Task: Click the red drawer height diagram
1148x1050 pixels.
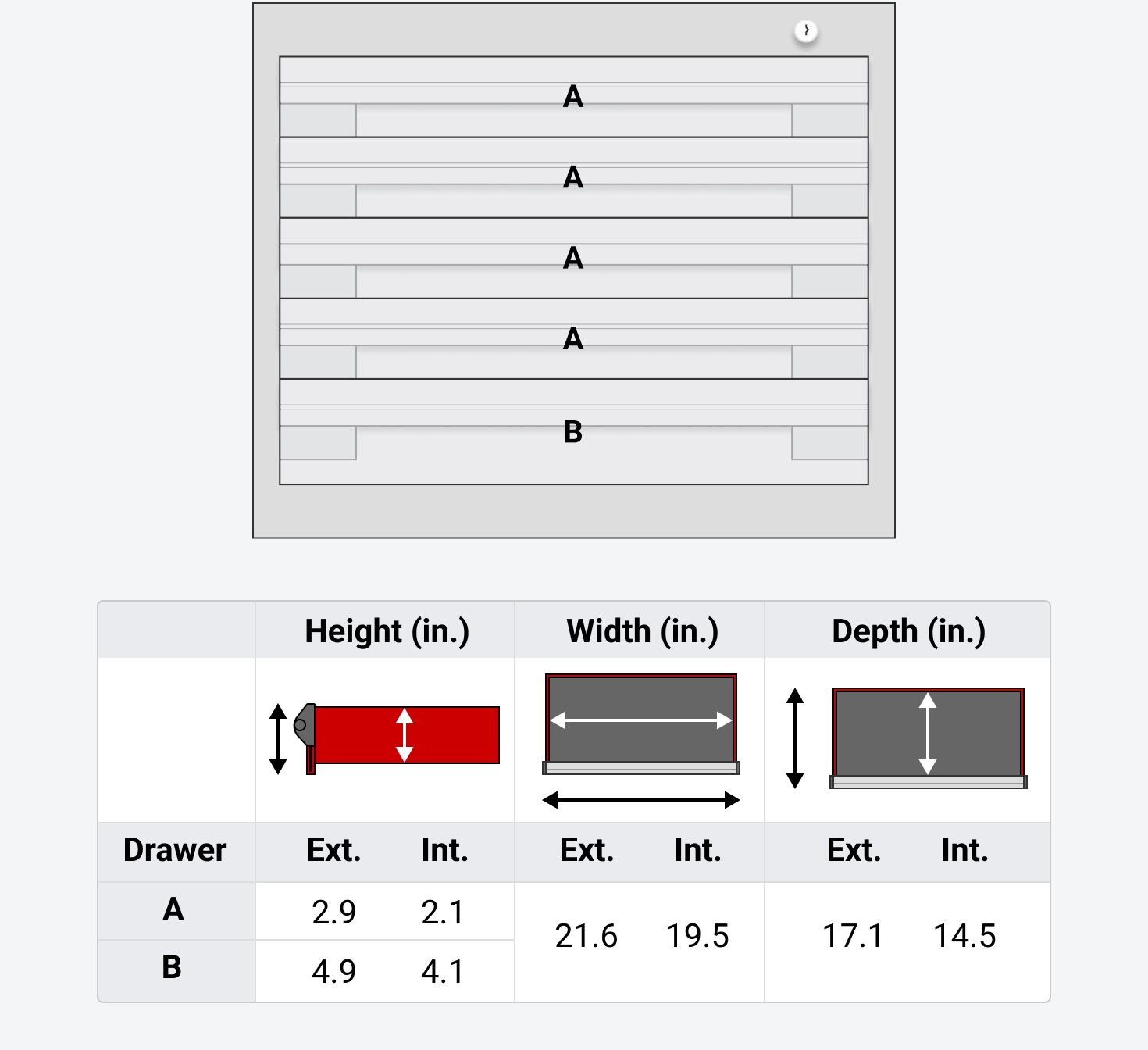Action: 406,735
